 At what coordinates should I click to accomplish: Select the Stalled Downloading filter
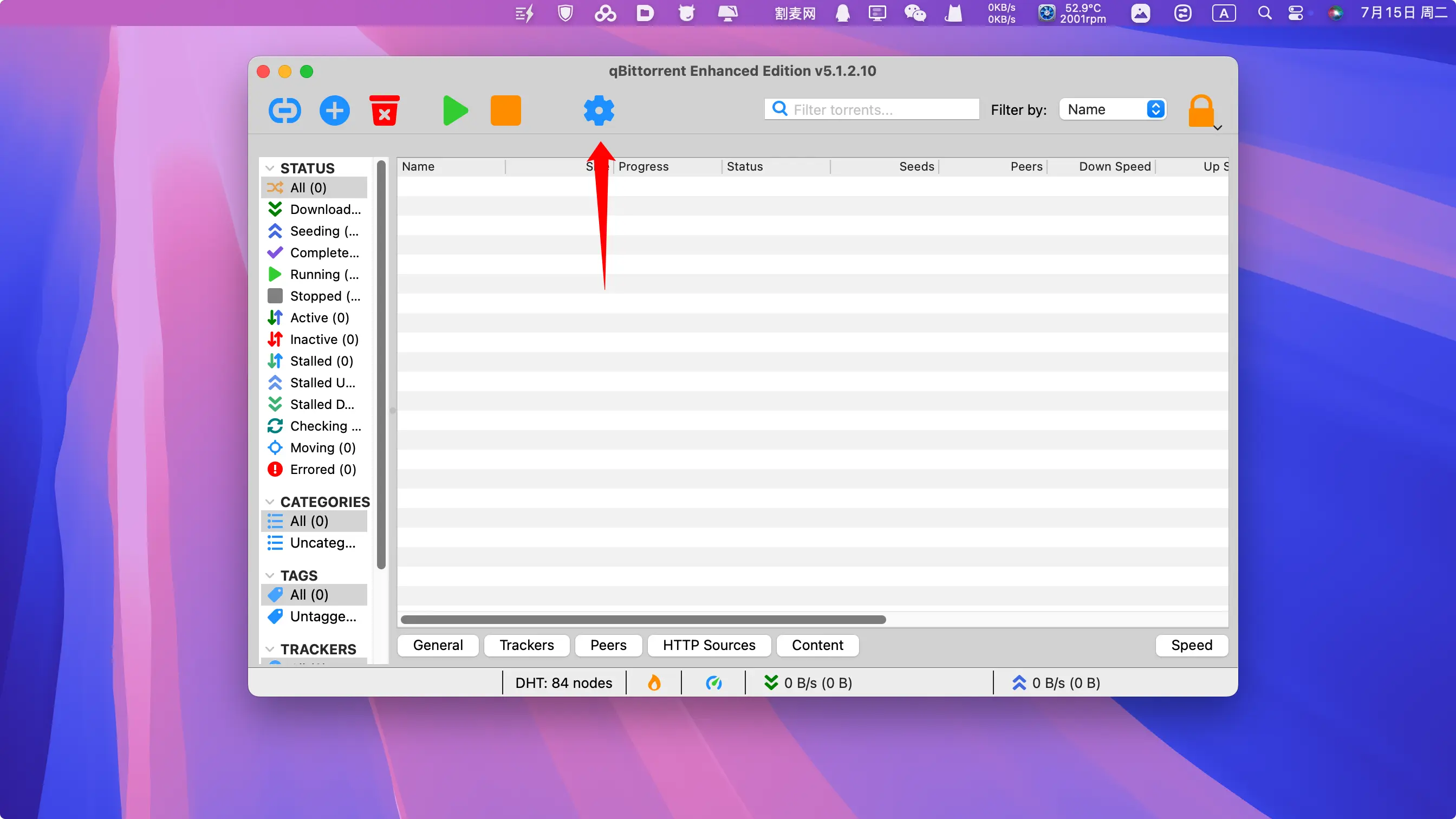click(314, 405)
